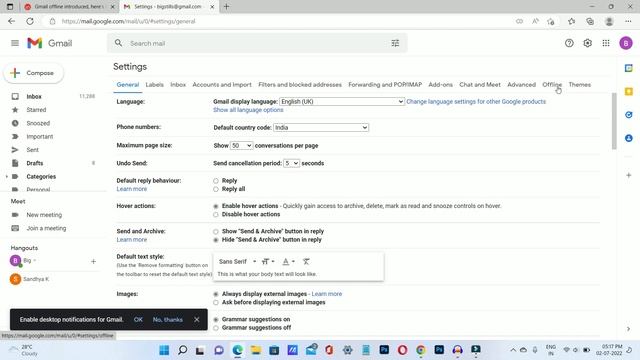Click OK on desktop notifications banner
Screen dimensions: 640x360
point(138,320)
